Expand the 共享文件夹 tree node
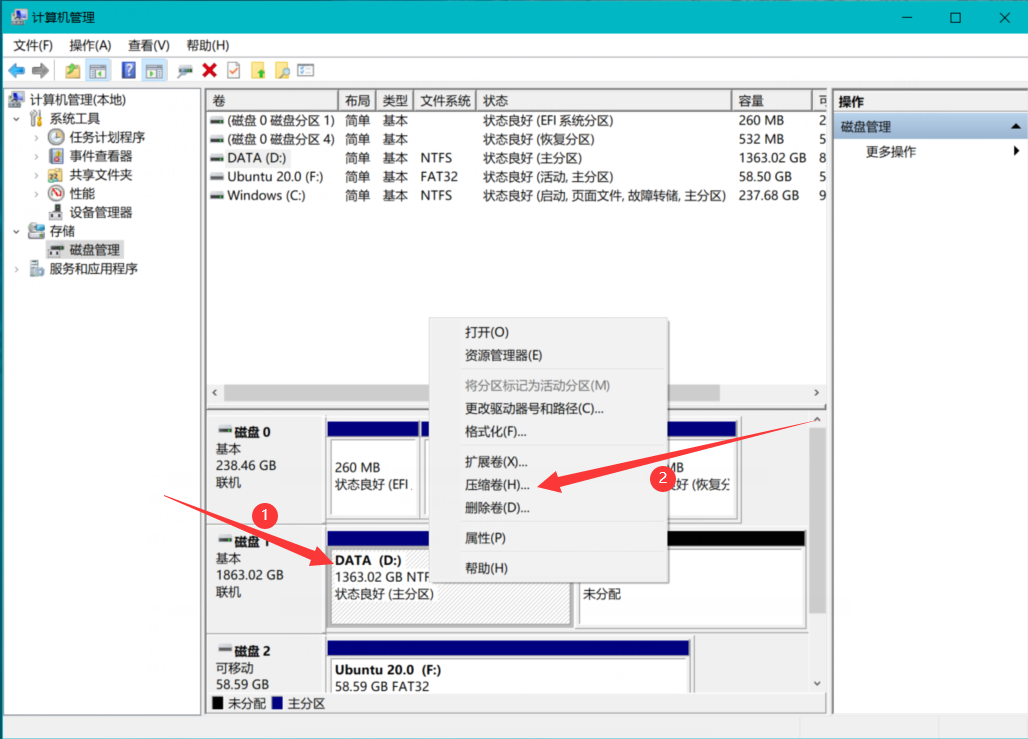 pos(36,175)
